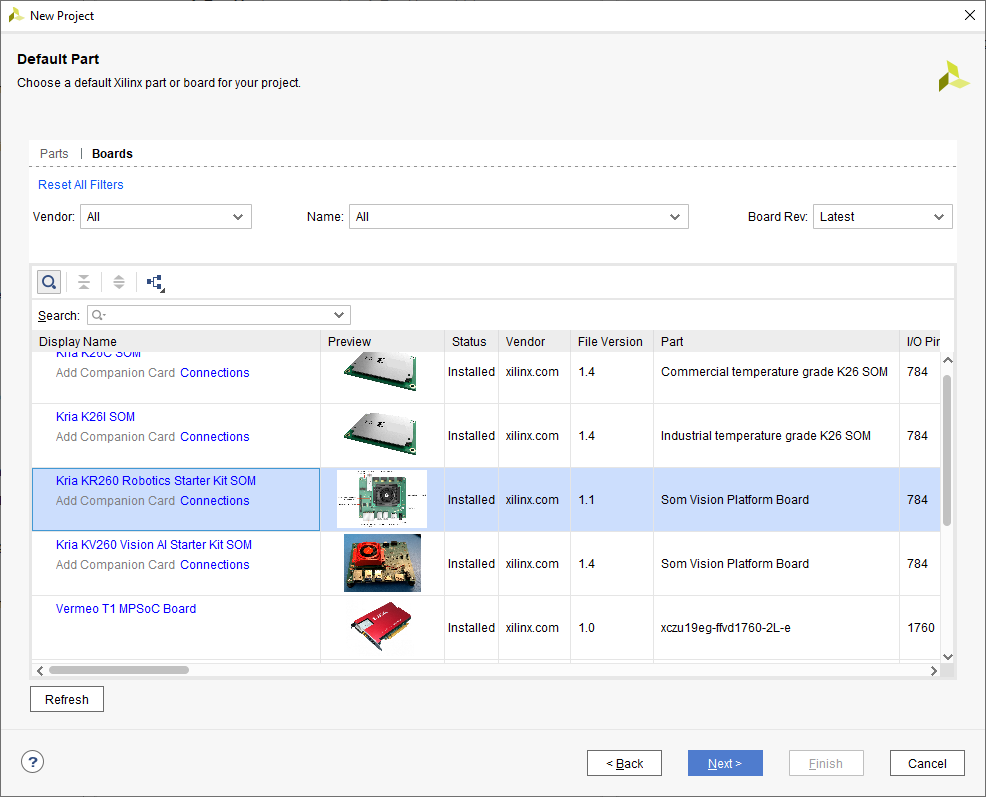This screenshot has width=986, height=797.
Task: Click the expand all icon
Action: coord(118,281)
